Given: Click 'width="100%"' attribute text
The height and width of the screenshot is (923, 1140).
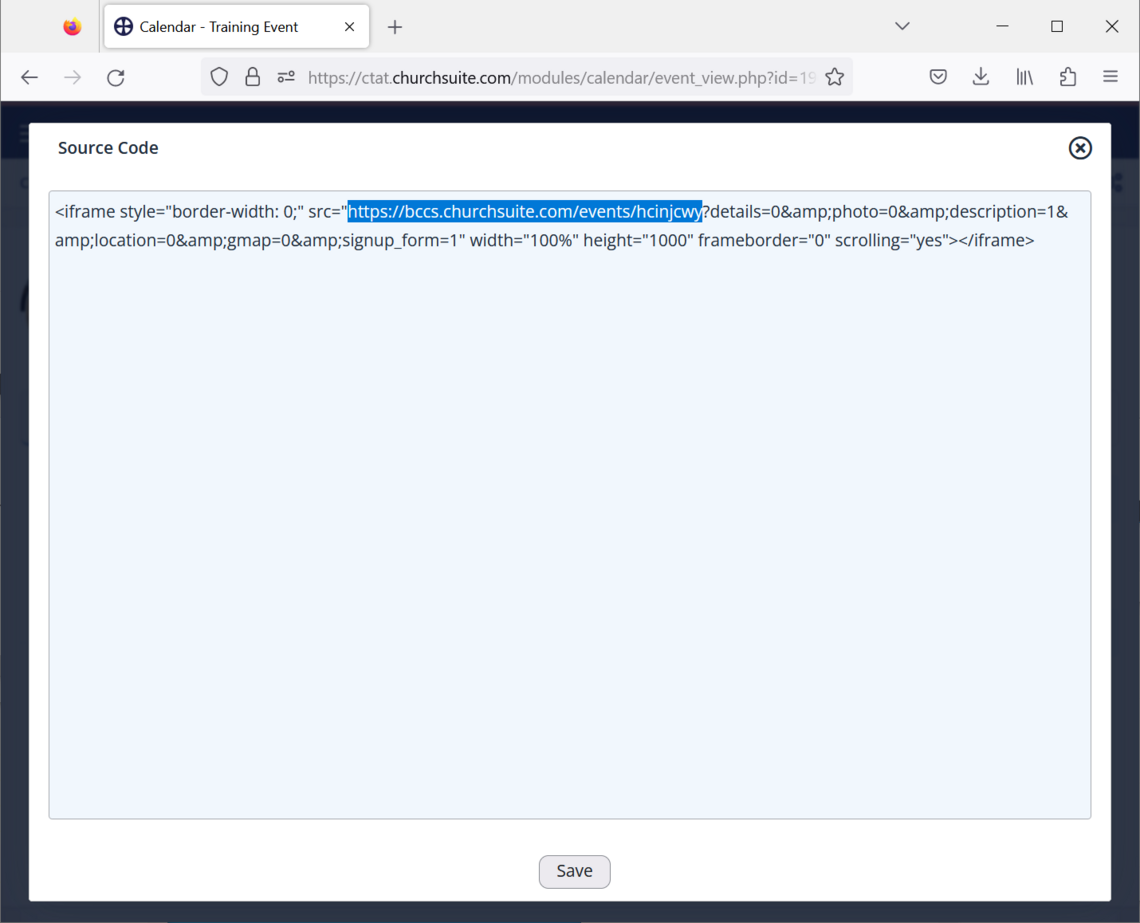Looking at the screenshot, I should coord(522,240).
